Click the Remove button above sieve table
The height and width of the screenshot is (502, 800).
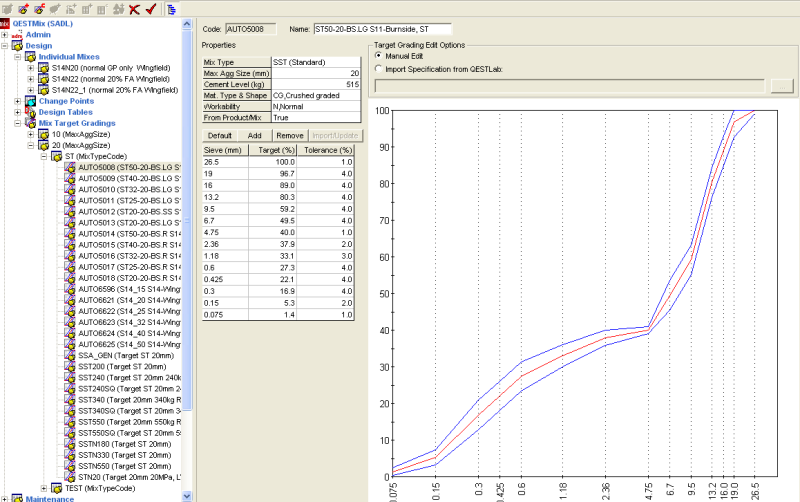pyautogui.click(x=290, y=134)
